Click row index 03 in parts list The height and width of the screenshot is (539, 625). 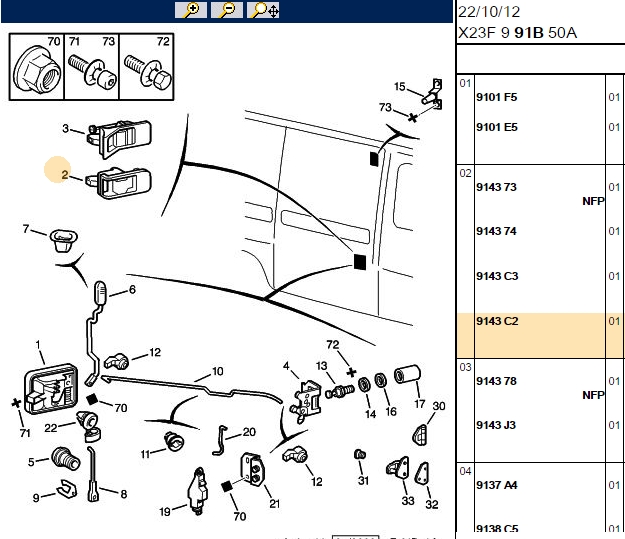coord(465,367)
